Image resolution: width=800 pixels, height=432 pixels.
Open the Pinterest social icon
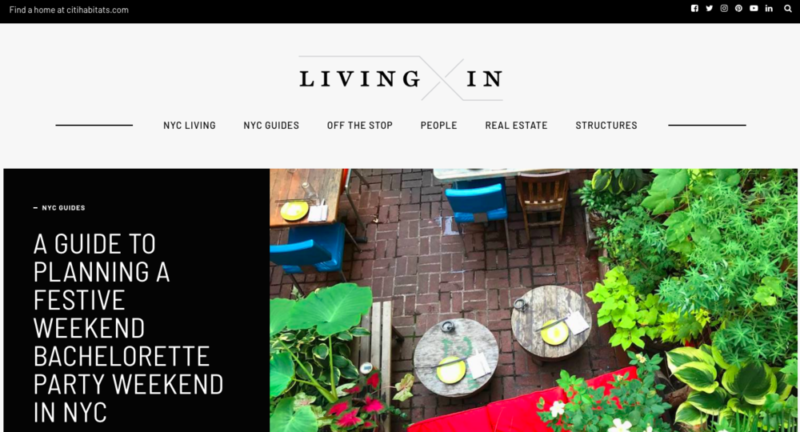[739, 8]
